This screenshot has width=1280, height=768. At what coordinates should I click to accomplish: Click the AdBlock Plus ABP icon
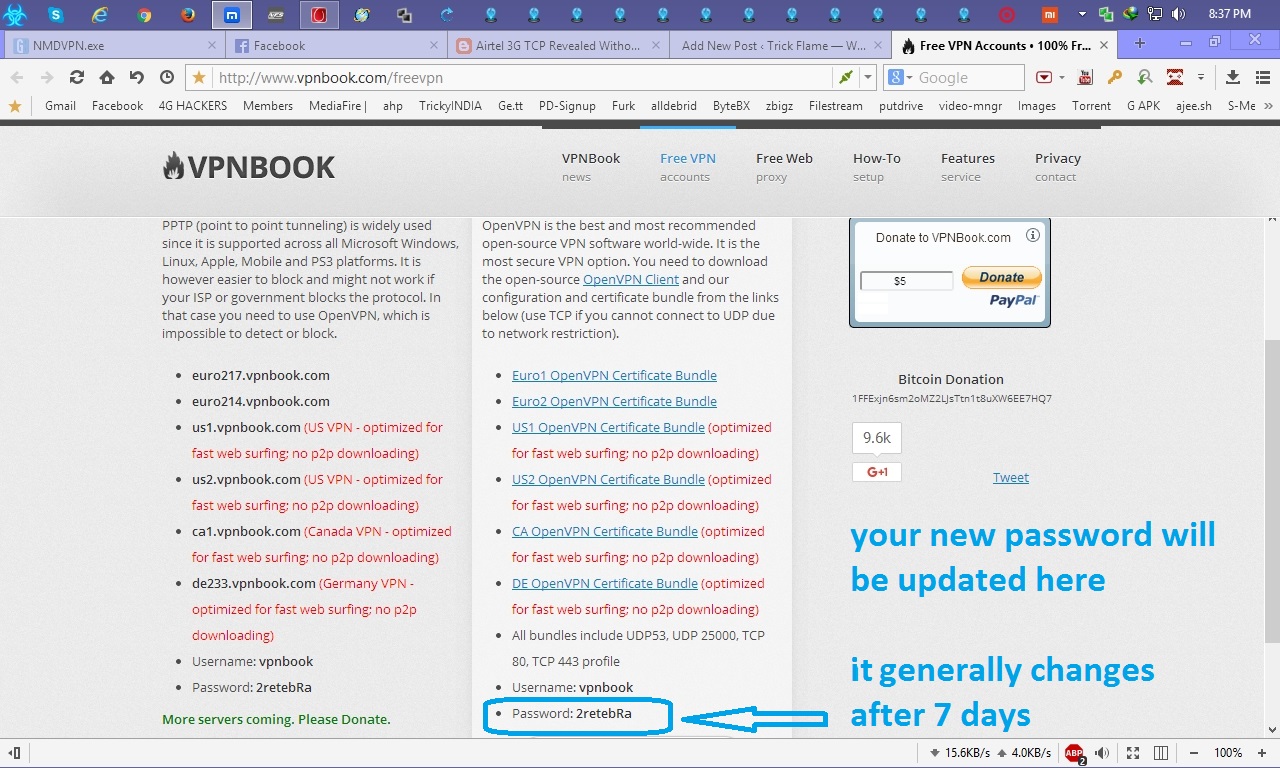[1074, 753]
